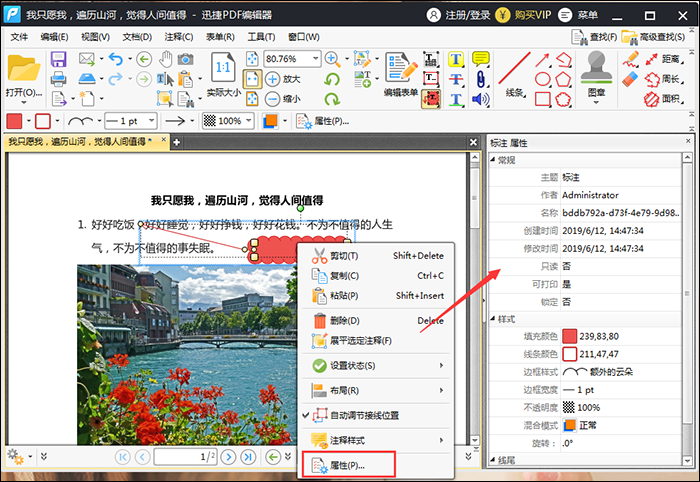Click the zoom out 缩小 button
This screenshot has height=482, width=700.
283,99
